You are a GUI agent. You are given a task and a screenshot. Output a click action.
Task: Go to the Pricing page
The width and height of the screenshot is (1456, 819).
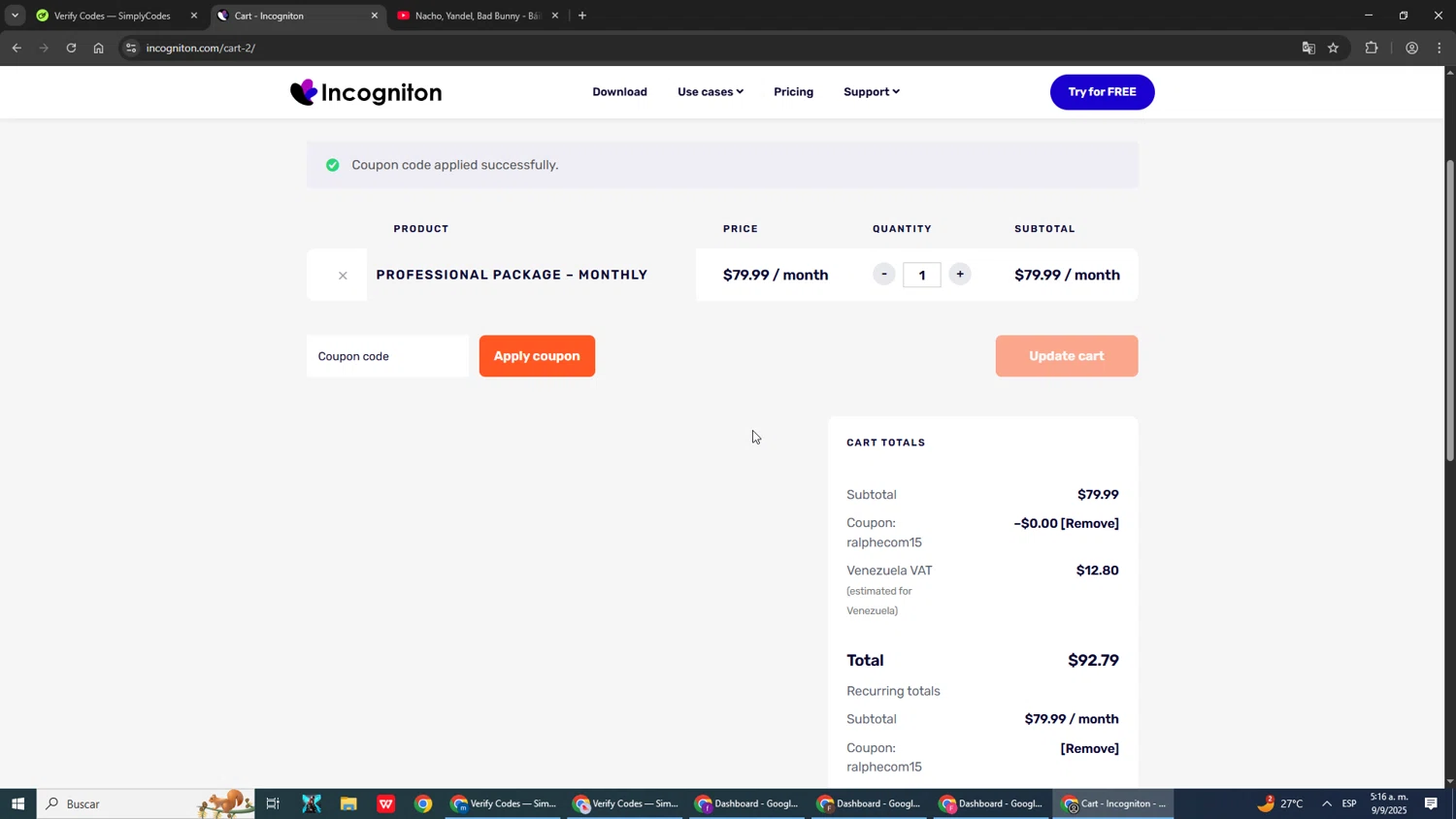[793, 92]
